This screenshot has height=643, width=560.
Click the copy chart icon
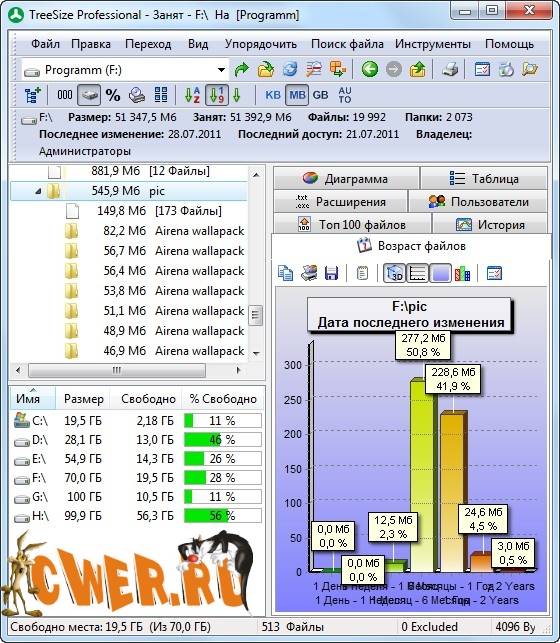click(x=285, y=273)
